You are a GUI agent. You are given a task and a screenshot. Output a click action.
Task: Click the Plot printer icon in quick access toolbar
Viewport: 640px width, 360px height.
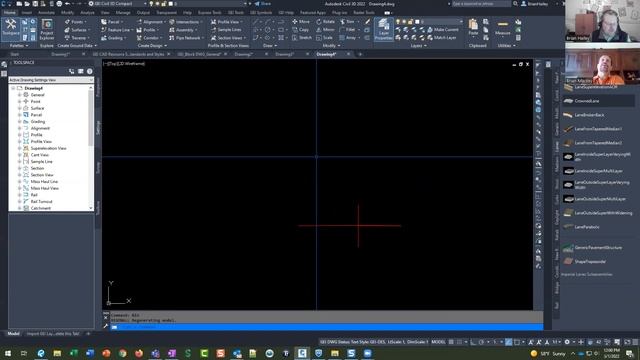pos(59,4)
